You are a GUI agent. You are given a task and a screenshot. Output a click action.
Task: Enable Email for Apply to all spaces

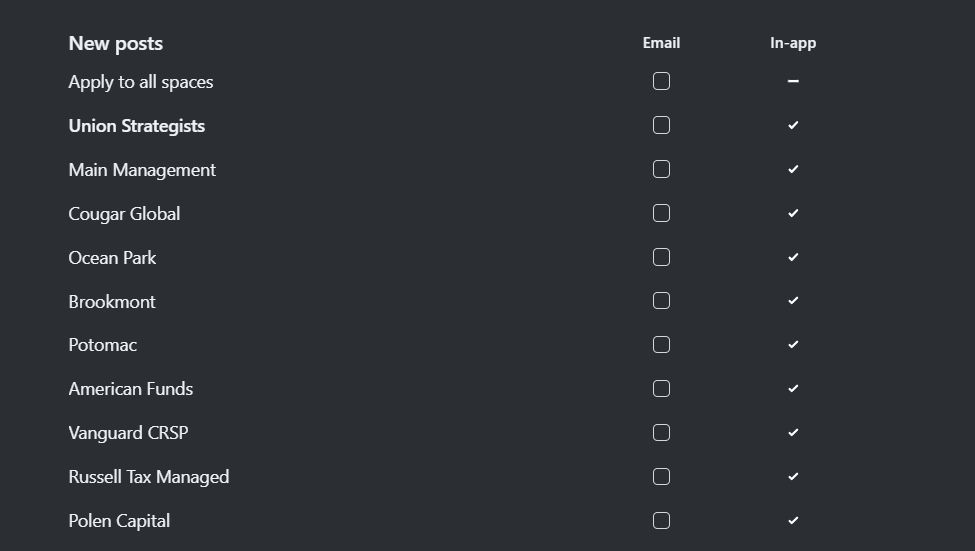click(661, 82)
